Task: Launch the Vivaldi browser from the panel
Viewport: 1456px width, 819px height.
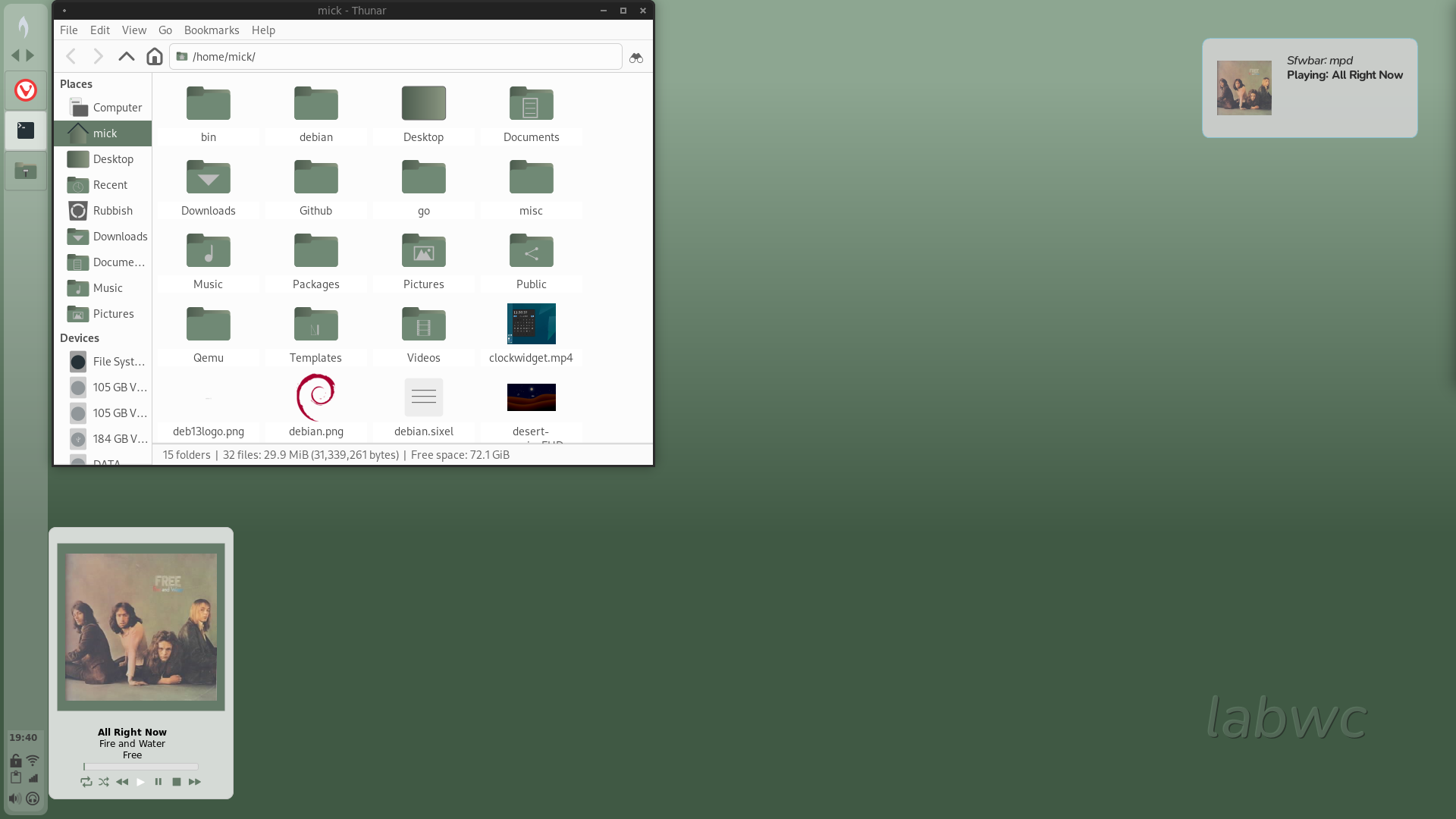Action: (x=26, y=91)
